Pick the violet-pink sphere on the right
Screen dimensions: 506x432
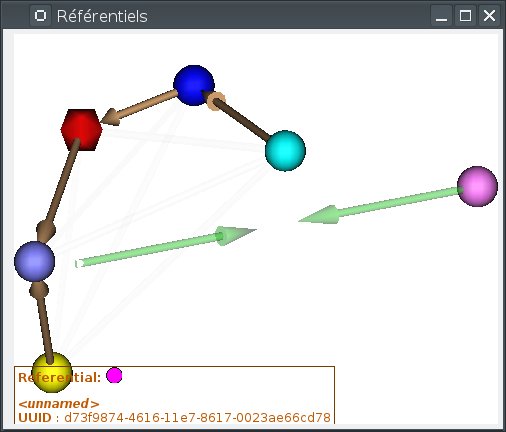click(x=477, y=186)
